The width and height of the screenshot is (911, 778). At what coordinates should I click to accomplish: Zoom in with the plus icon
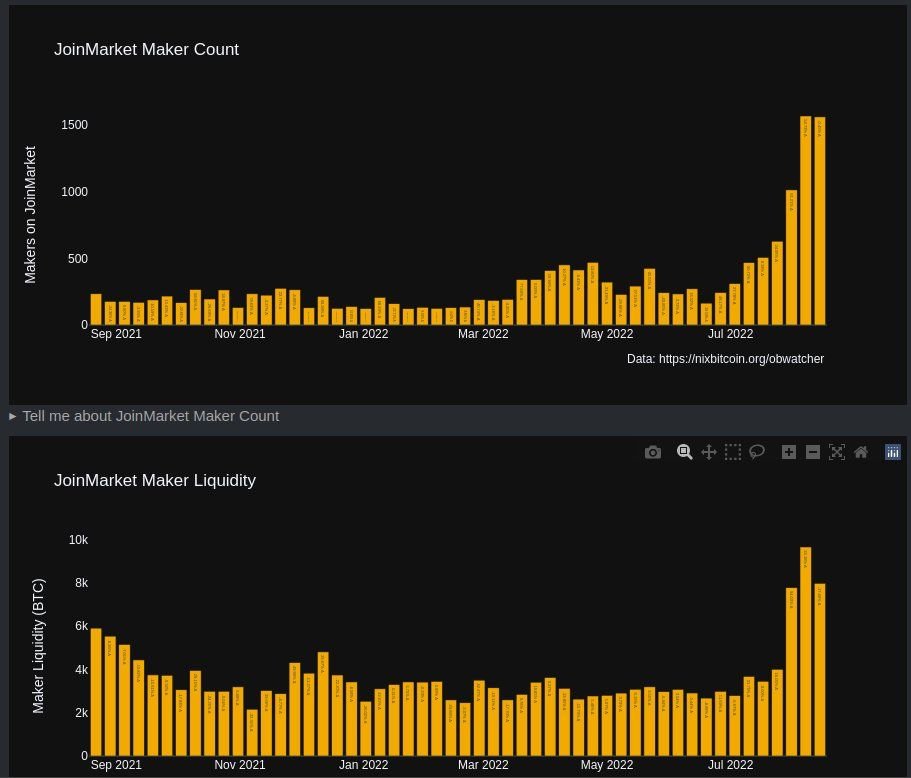[x=788, y=452]
